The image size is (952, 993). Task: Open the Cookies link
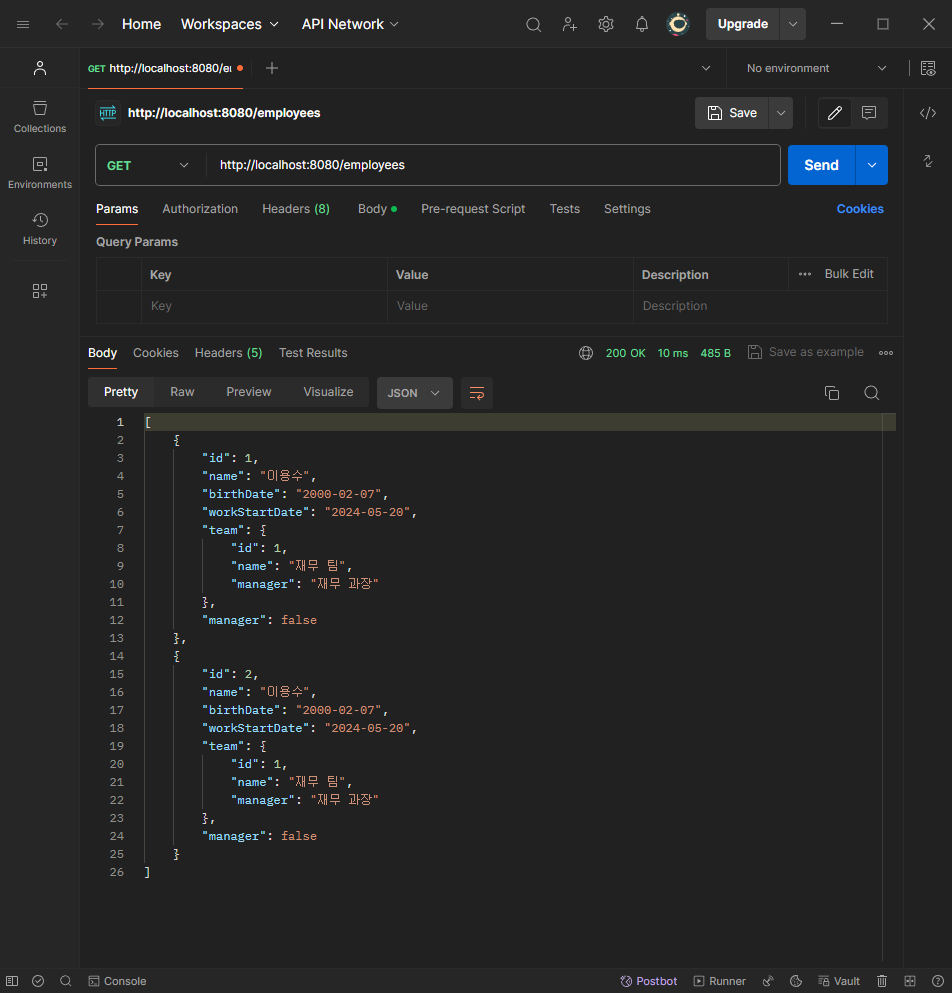click(x=860, y=209)
